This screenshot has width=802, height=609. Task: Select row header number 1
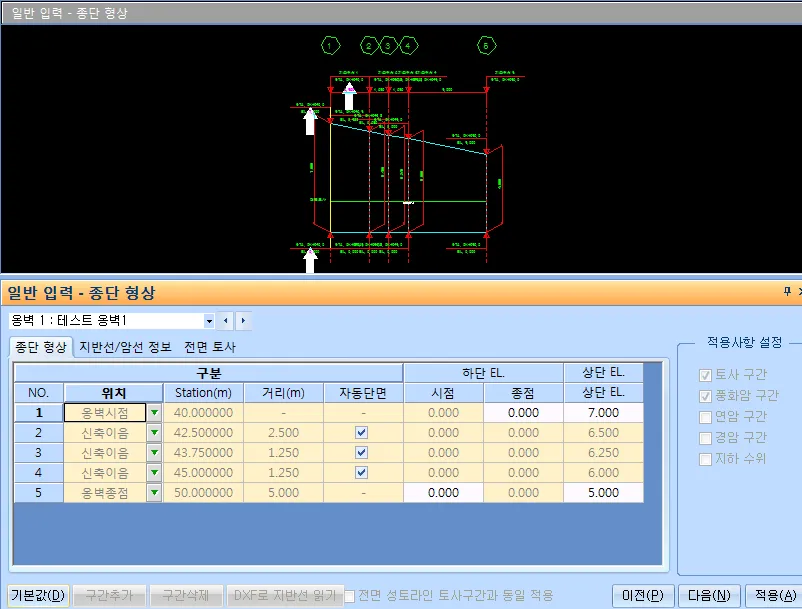click(x=39, y=413)
